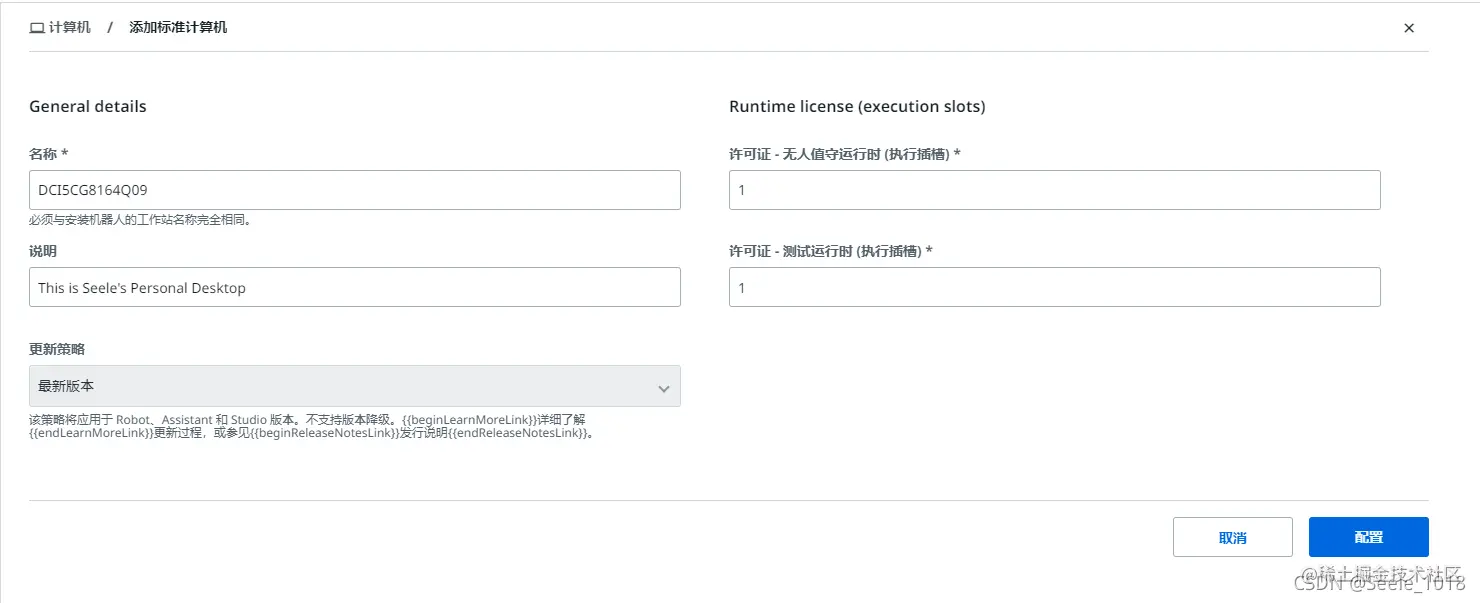The height and width of the screenshot is (603, 1480).
Task: Click the 更新策略 label
Action: (57, 349)
